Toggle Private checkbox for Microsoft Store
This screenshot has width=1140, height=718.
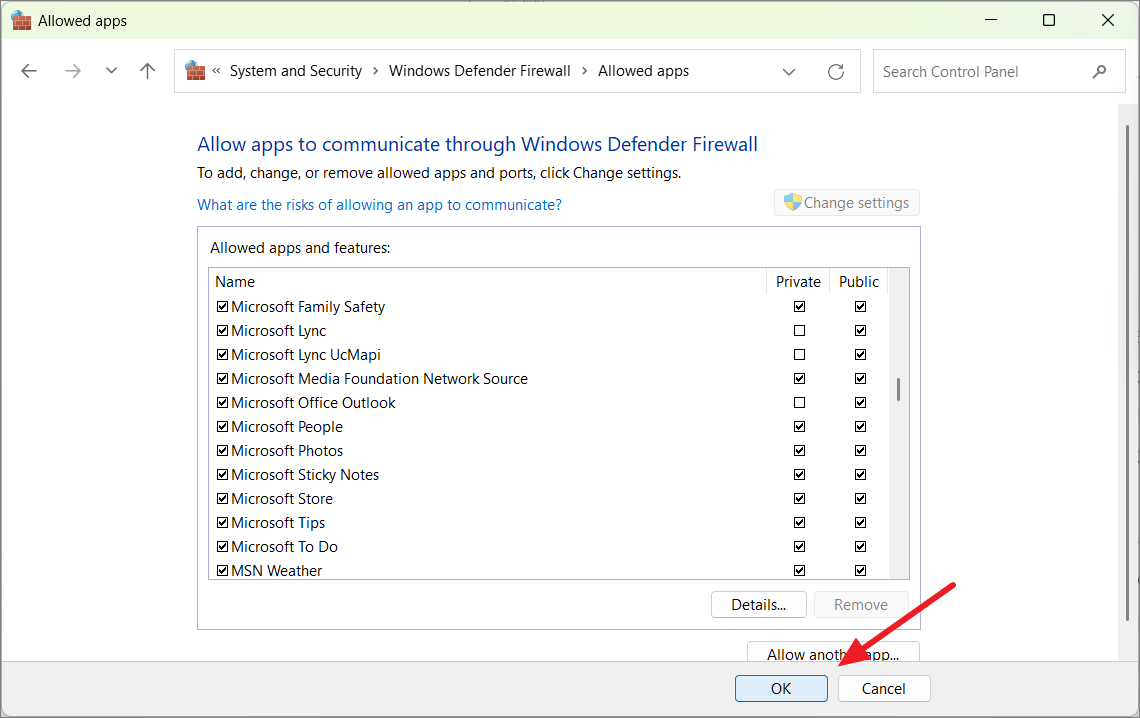(x=800, y=499)
